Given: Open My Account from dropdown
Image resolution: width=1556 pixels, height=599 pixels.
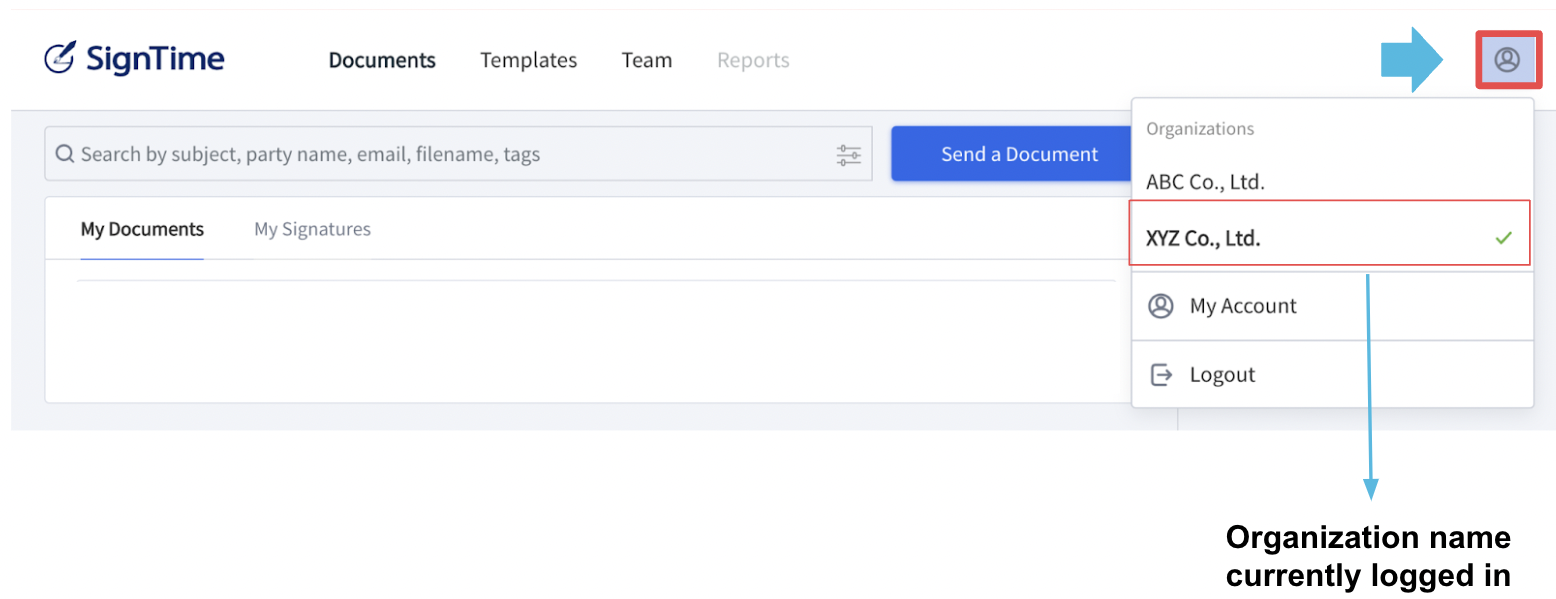Looking at the screenshot, I should pos(1332,306).
